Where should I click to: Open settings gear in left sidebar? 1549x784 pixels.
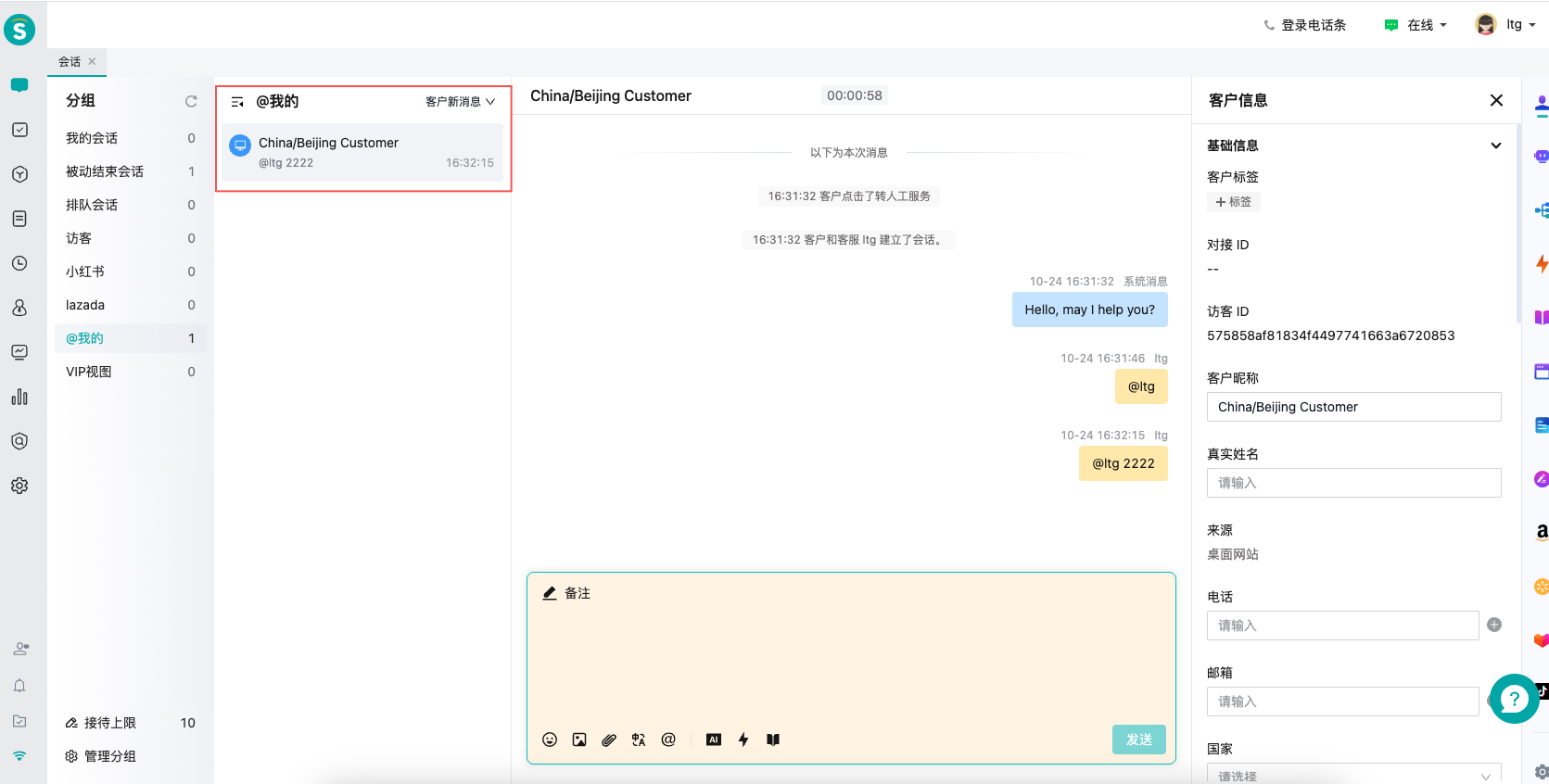click(x=19, y=486)
